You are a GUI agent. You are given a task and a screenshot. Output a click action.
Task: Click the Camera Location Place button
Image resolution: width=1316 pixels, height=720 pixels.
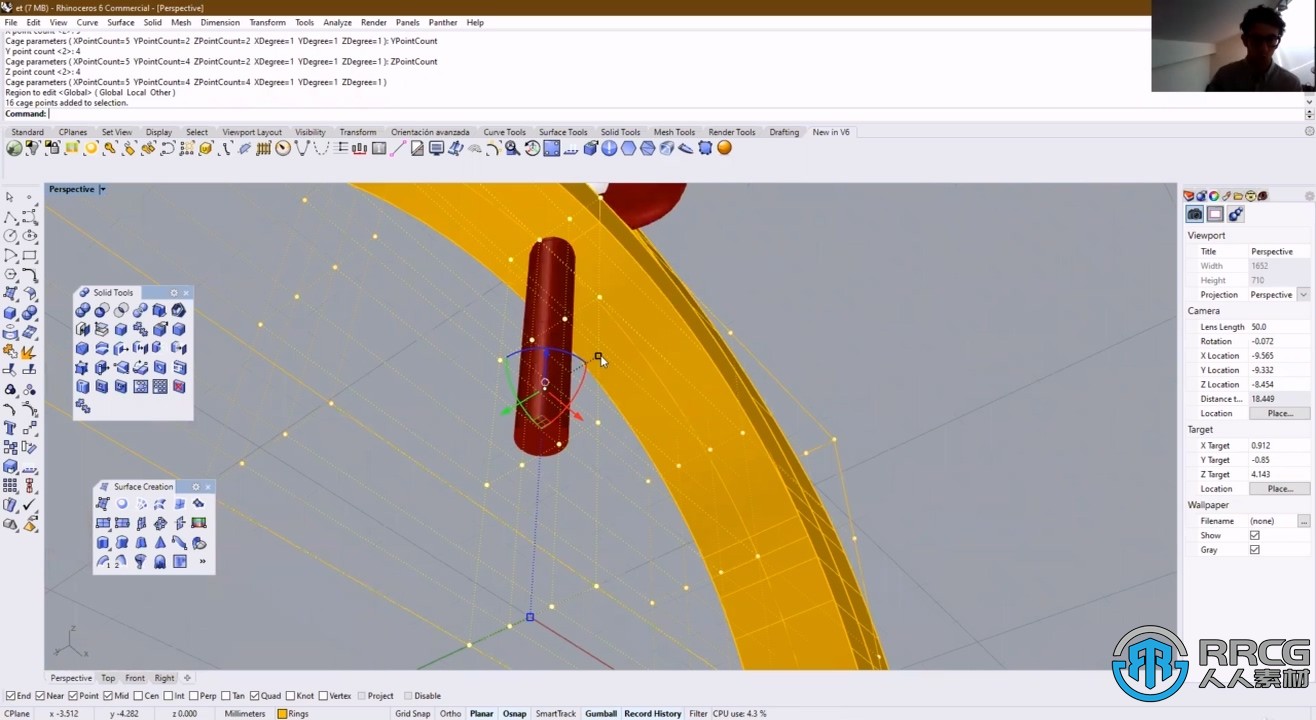[x=1280, y=413]
